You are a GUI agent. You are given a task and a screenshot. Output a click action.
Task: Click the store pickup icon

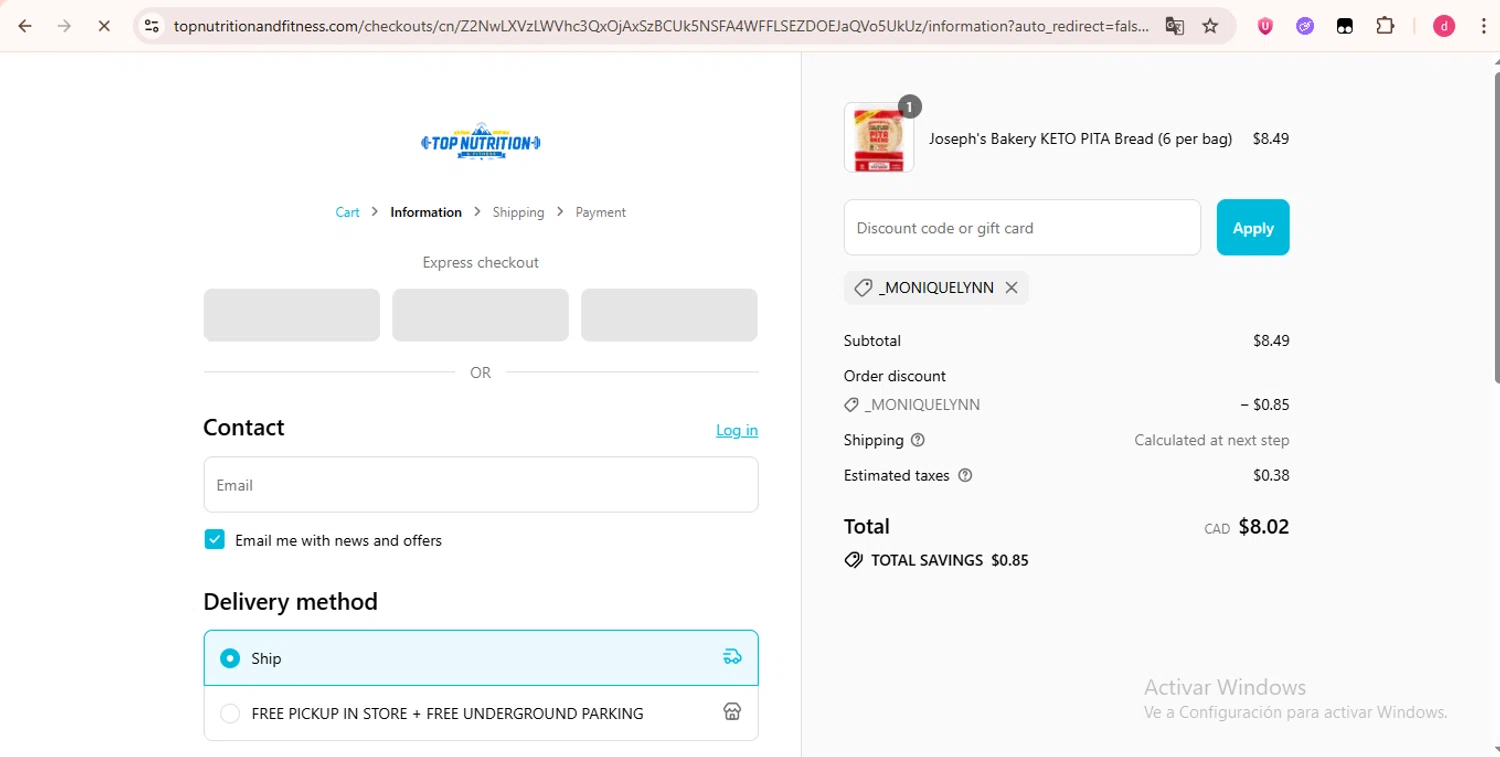pyautogui.click(x=732, y=712)
